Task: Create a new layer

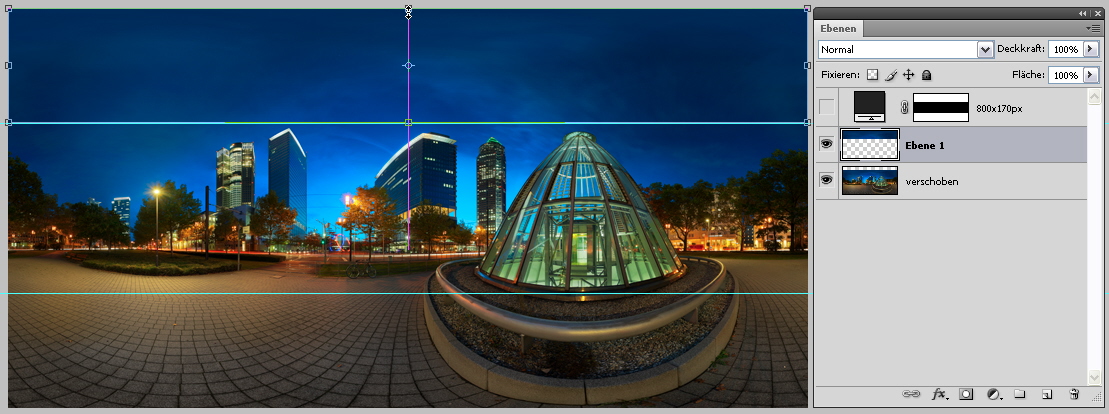Action: 1046,395
